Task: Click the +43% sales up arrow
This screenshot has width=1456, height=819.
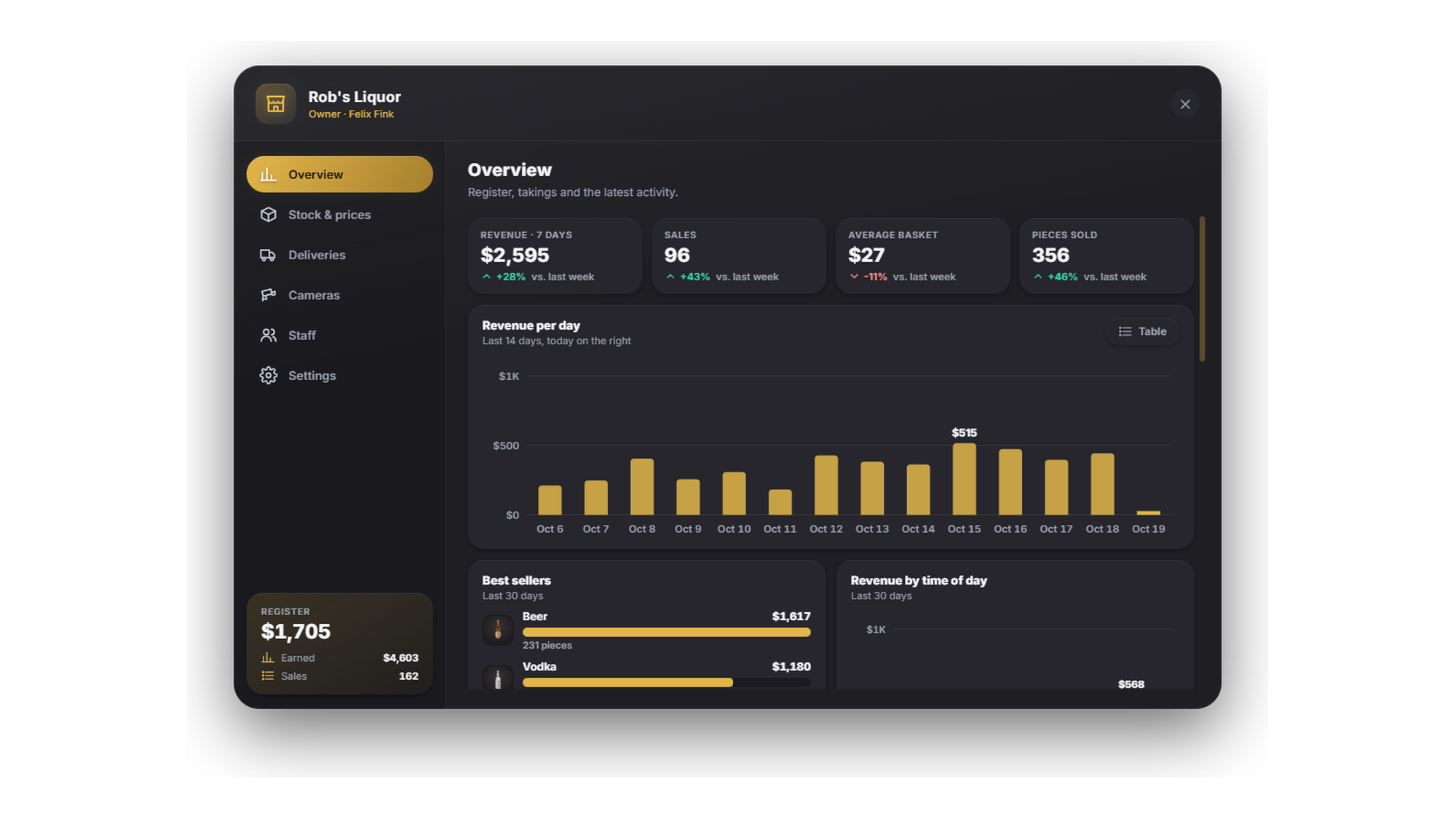Action: [x=670, y=277]
